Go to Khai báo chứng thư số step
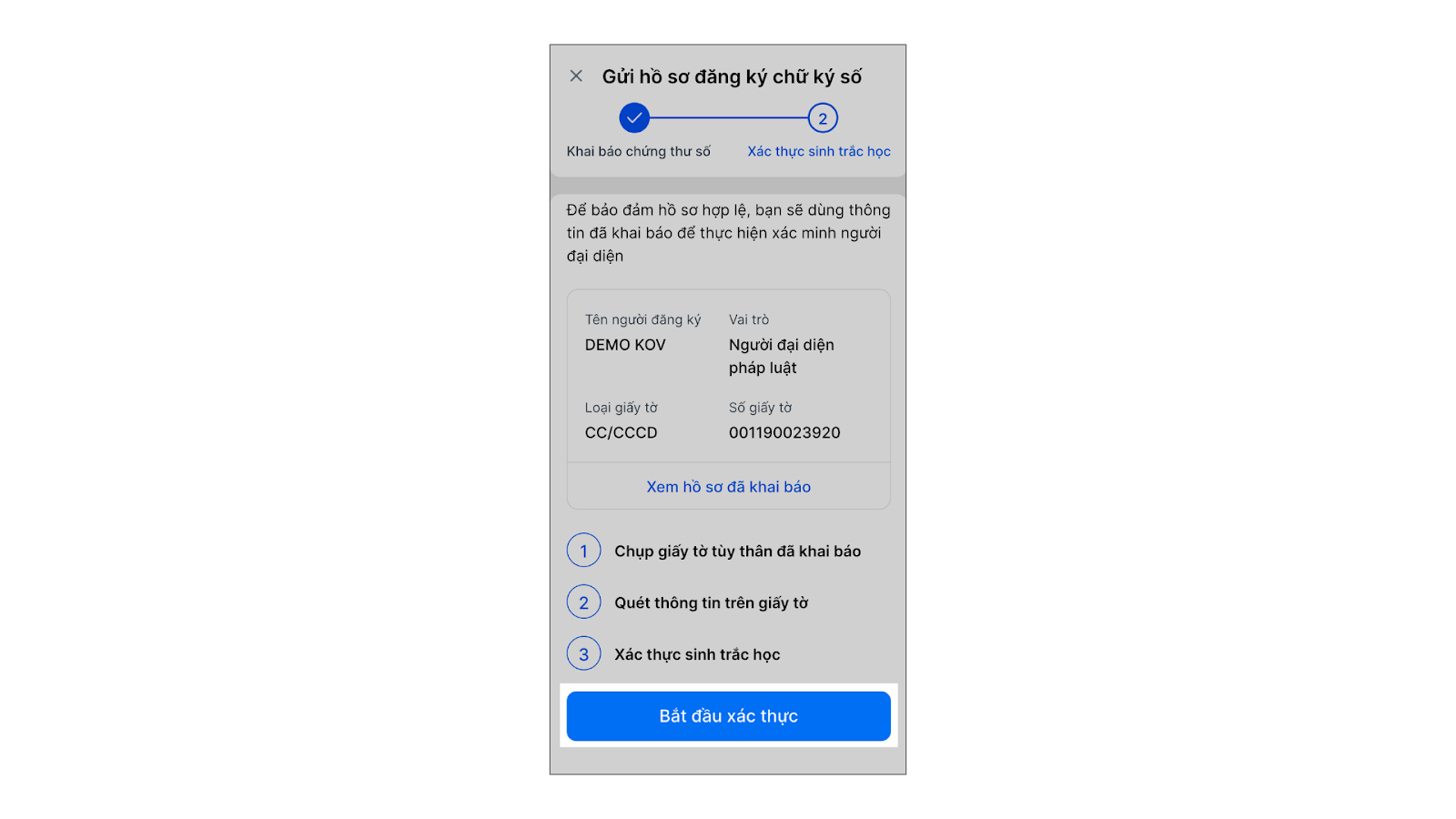 [x=639, y=151]
